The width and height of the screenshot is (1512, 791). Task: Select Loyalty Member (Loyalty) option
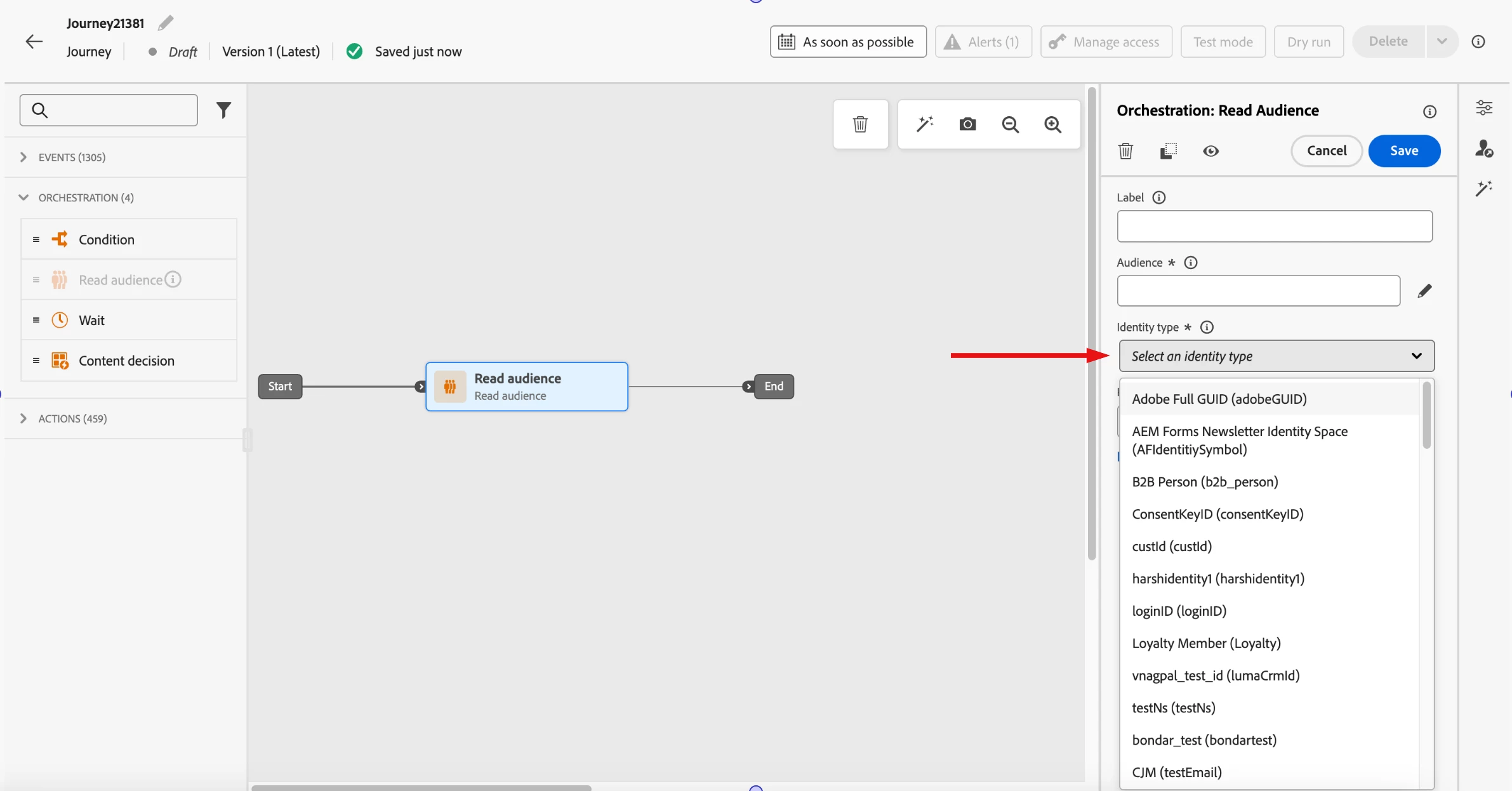1206,643
